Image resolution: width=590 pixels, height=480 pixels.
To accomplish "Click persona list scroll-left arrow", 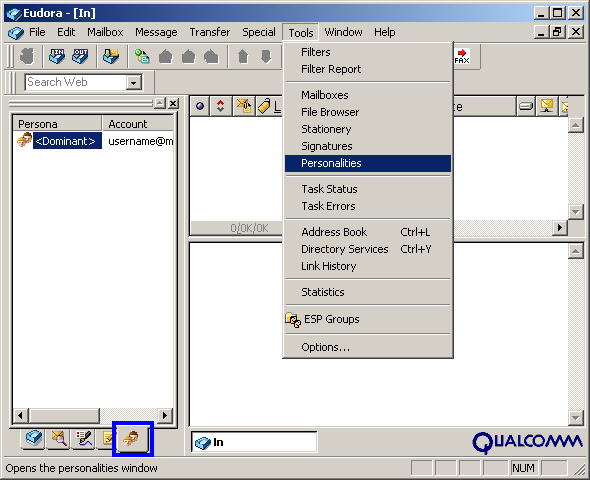I will (20, 416).
